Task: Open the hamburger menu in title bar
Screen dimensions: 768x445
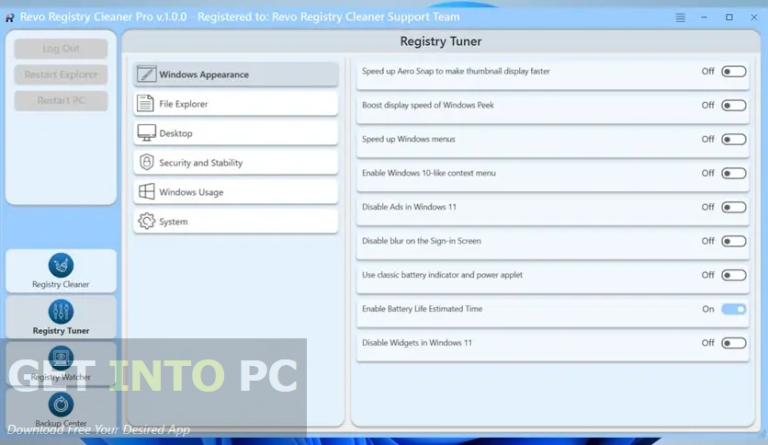Action: pos(681,17)
